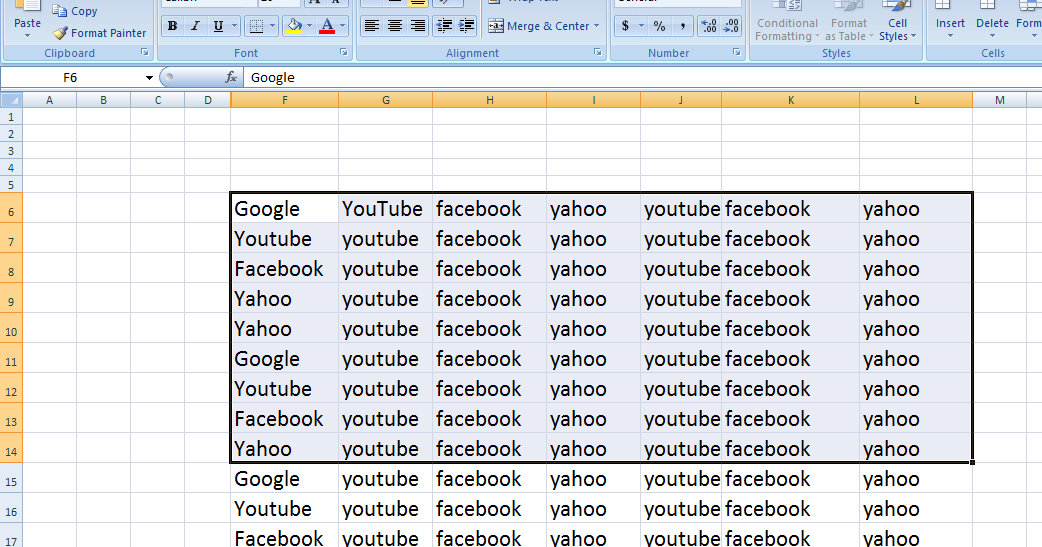Image resolution: width=1042 pixels, height=547 pixels.
Task: Click Copy in Clipboard group
Action: (x=75, y=11)
